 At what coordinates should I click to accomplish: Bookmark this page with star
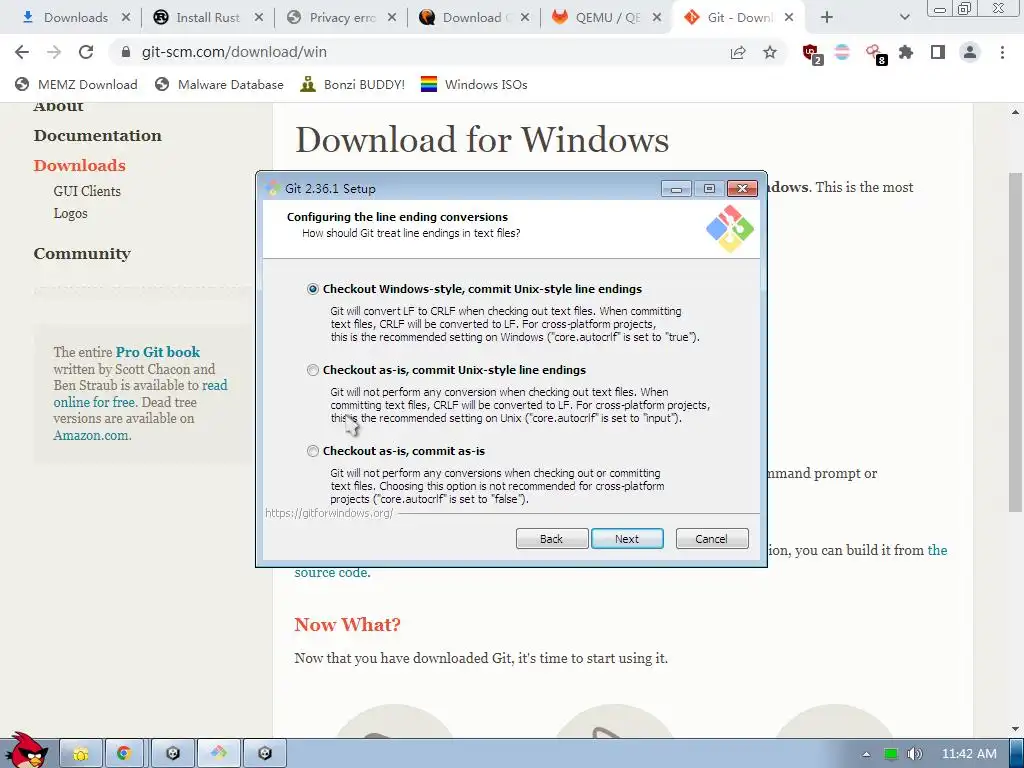(770, 52)
